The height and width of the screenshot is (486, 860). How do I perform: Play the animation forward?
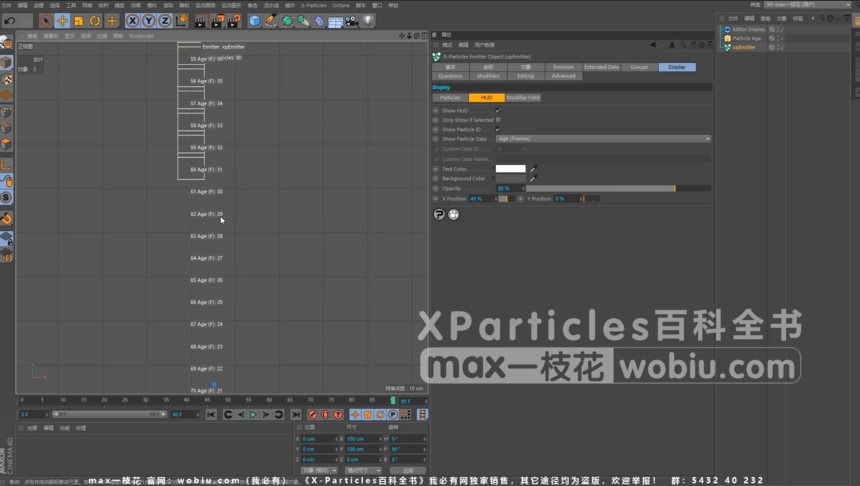click(253, 415)
